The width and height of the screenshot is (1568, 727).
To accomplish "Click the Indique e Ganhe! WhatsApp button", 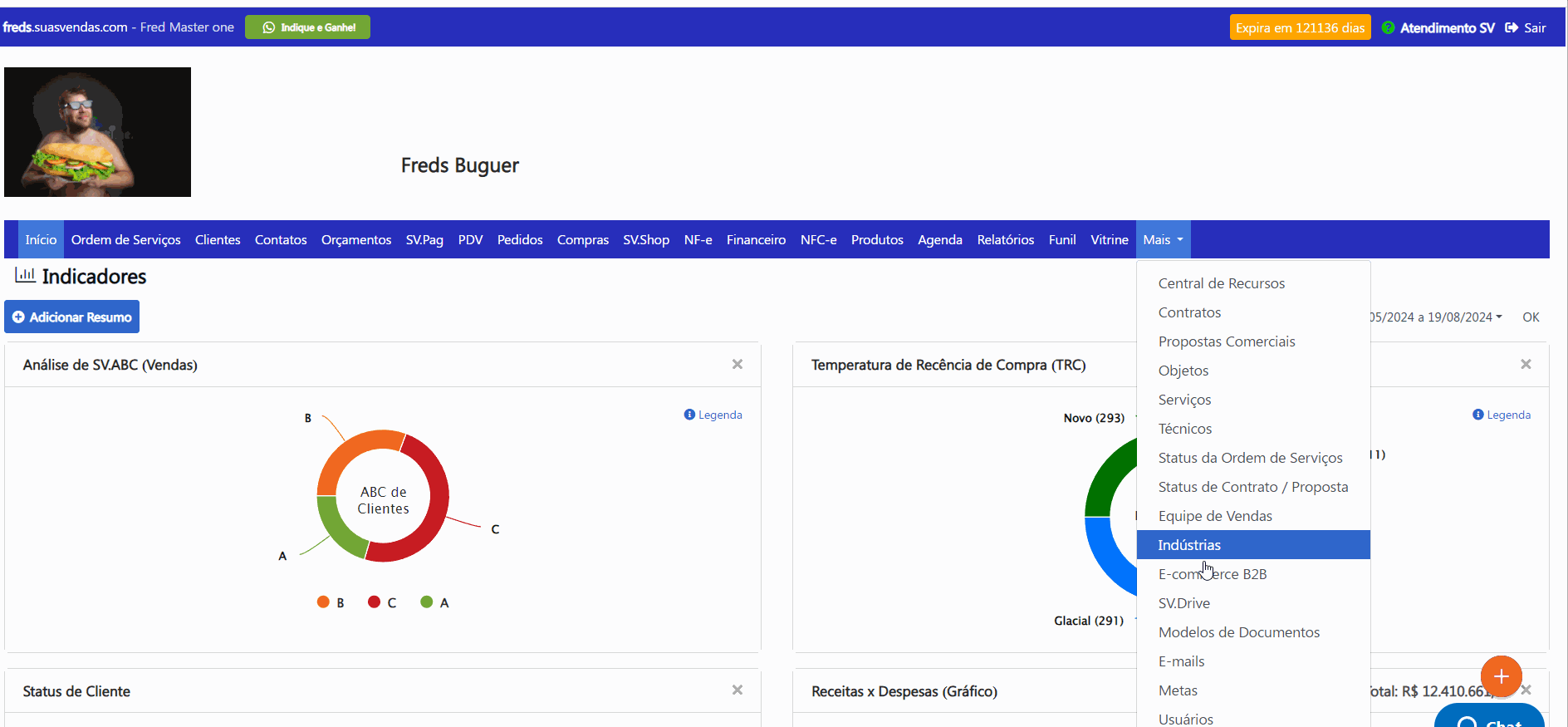I will point(307,27).
